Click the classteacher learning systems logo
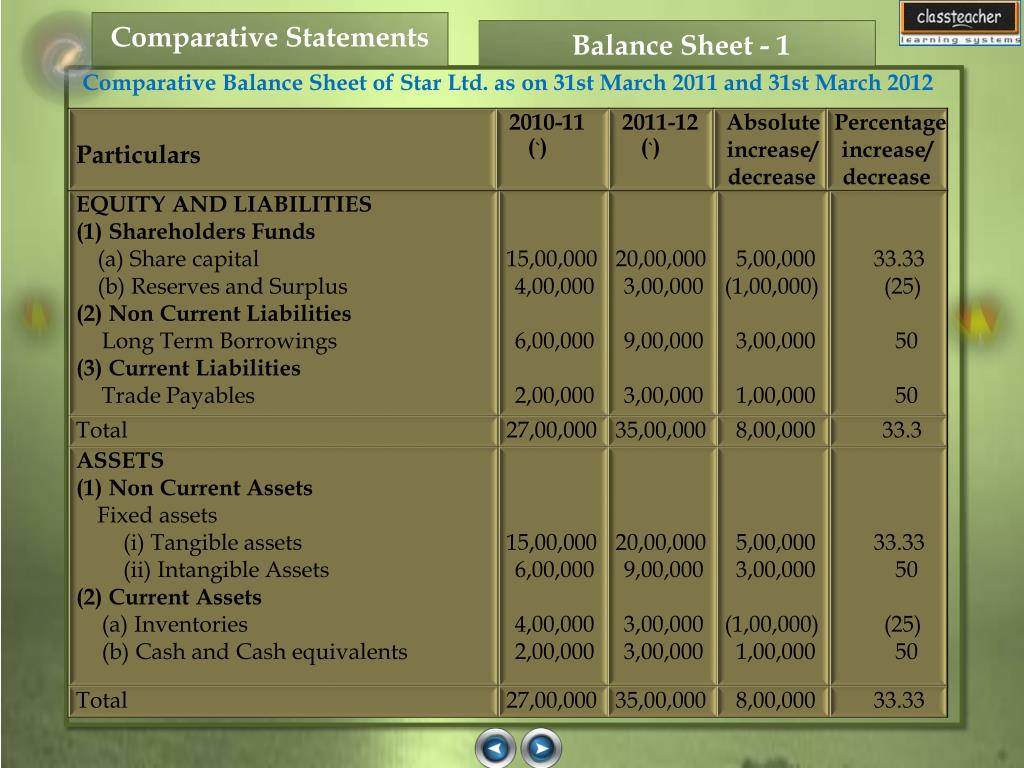Image resolution: width=1024 pixels, height=768 pixels. point(959,24)
